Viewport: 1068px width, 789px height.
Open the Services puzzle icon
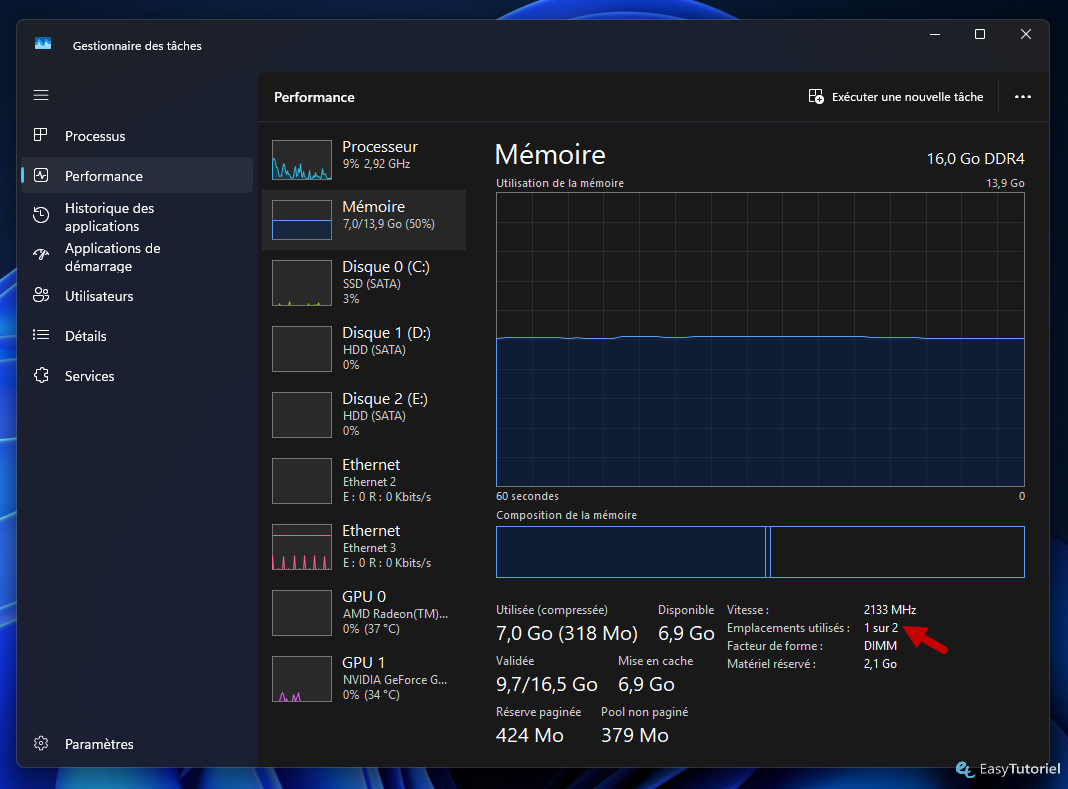pos(41,375)
